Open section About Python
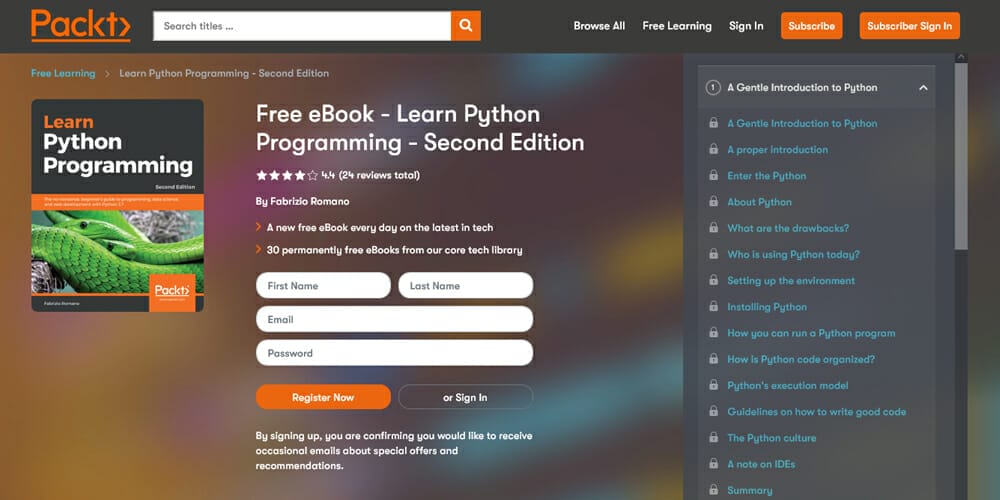 pyautogui.click(x=759, y=202)
